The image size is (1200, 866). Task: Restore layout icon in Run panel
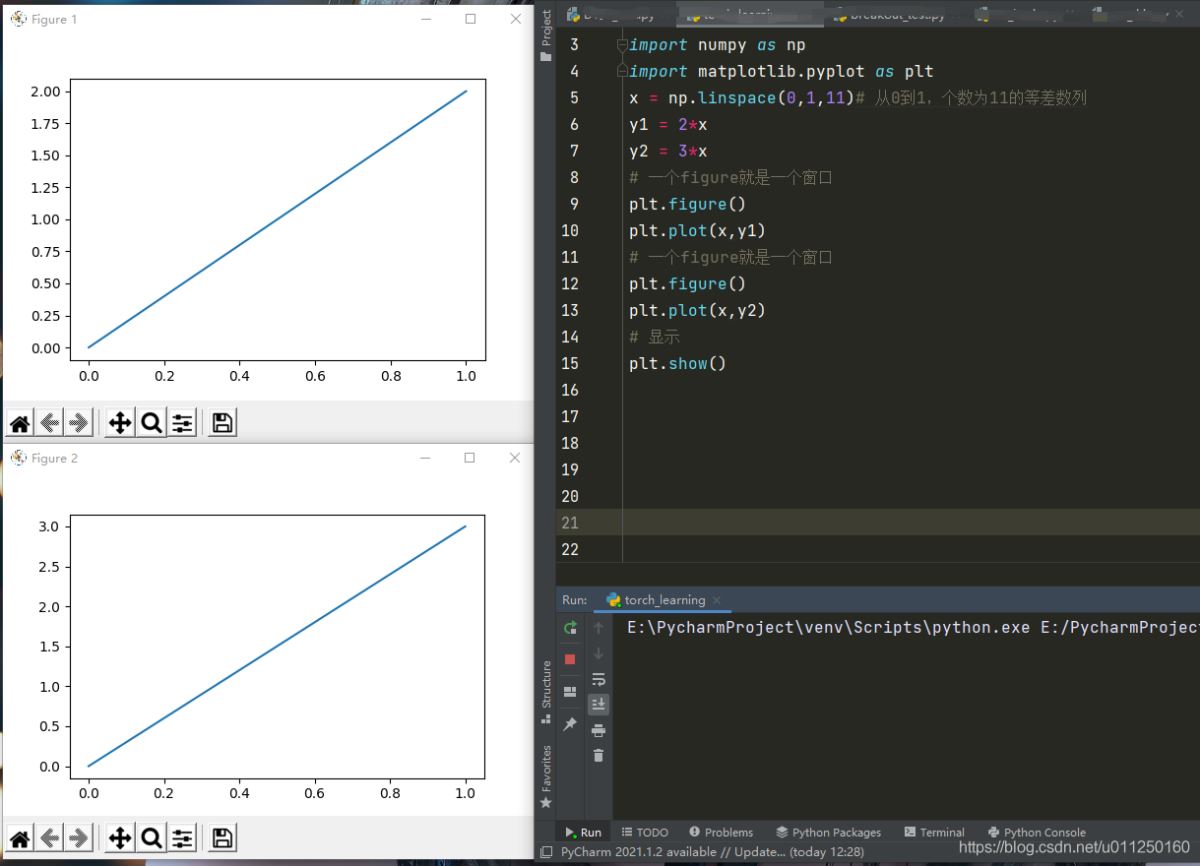coord(570,691)
